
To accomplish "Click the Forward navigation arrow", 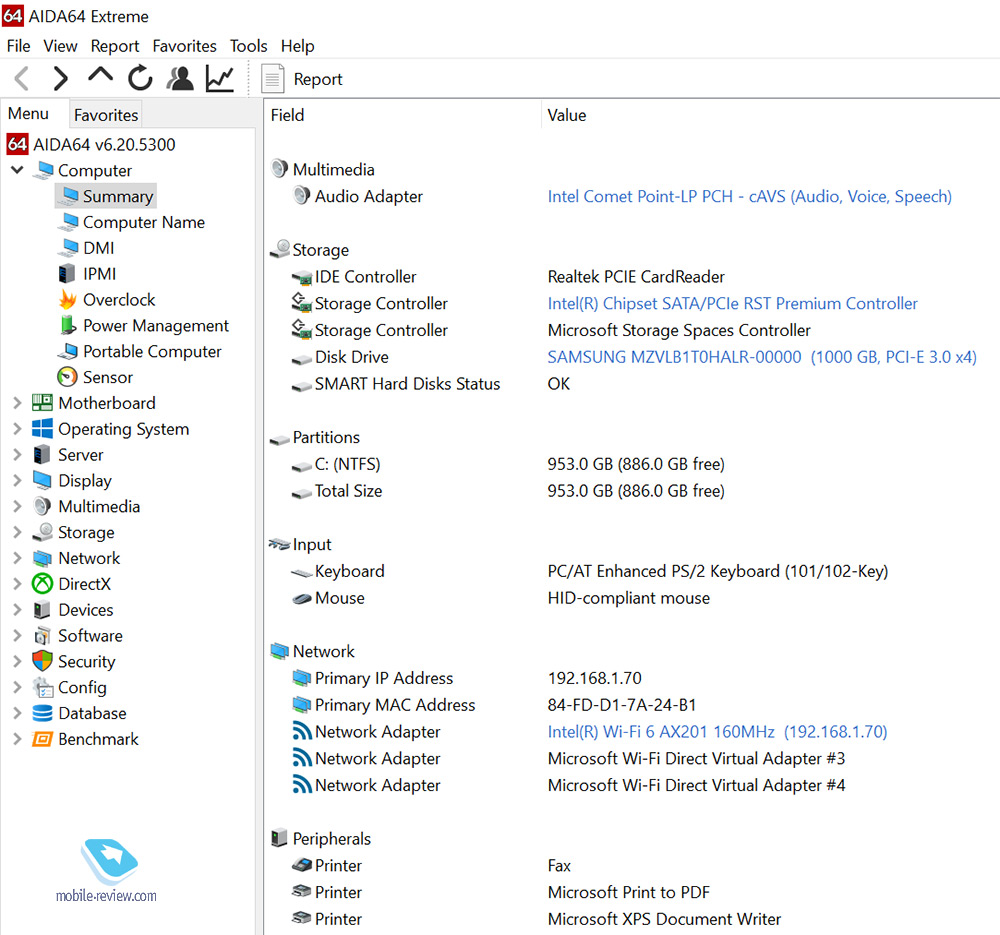I will (60, 78).
